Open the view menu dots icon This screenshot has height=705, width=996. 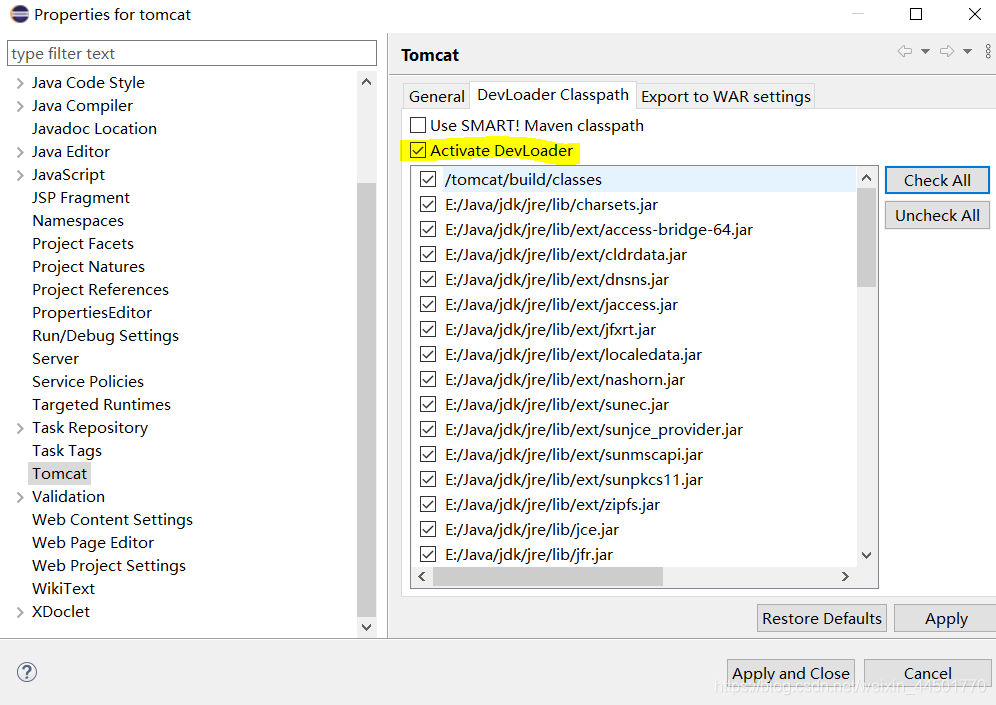coord(988,51)
